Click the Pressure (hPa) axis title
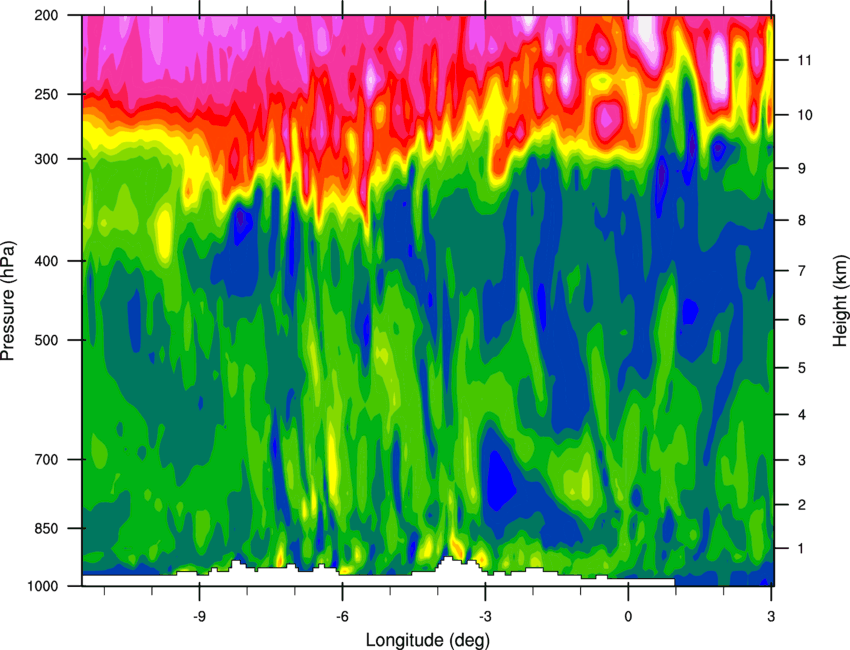This screenshot has height=650, width=850. (x=8, y=301)
